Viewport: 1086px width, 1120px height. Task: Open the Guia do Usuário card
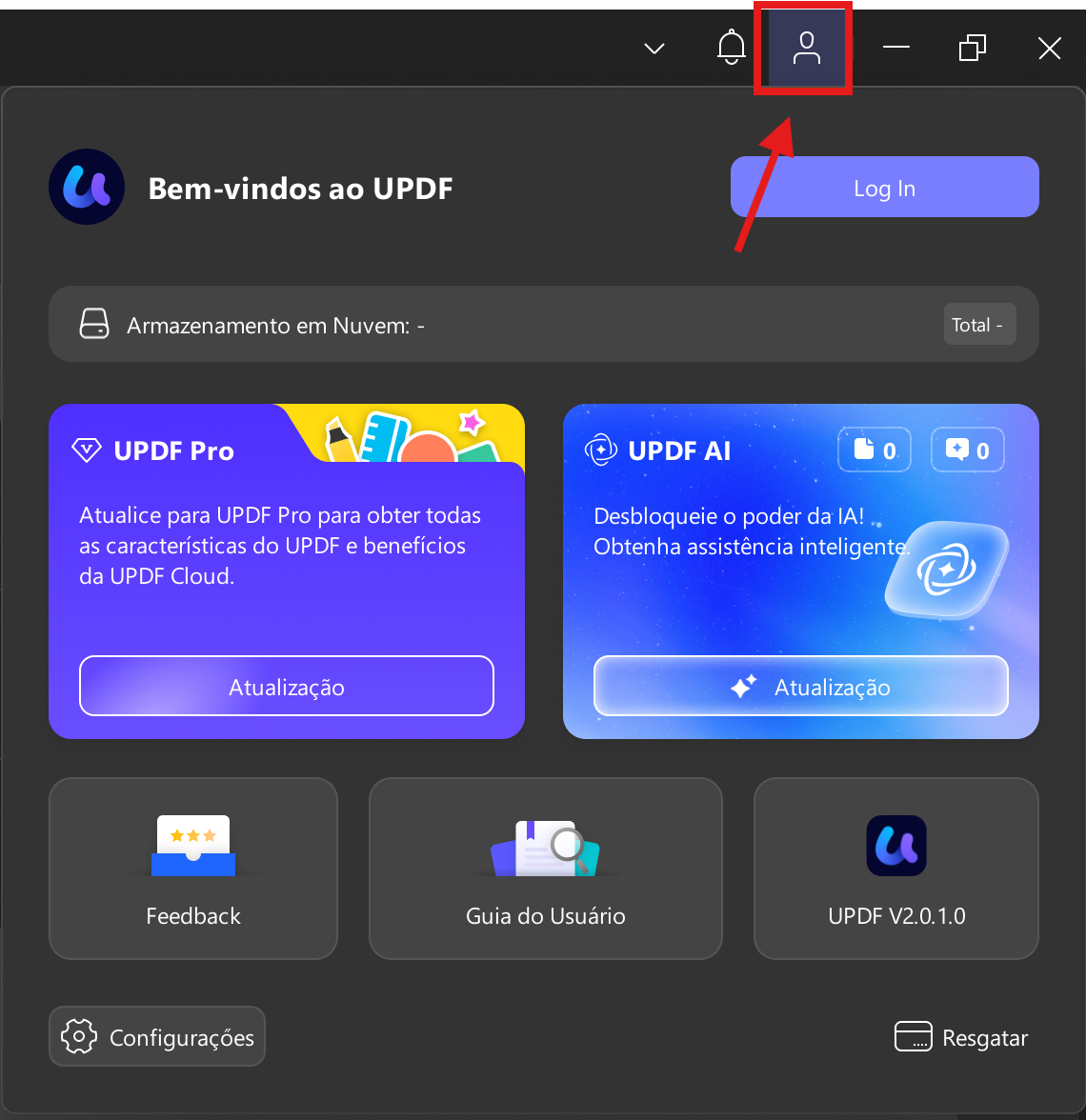coord(545,869)
